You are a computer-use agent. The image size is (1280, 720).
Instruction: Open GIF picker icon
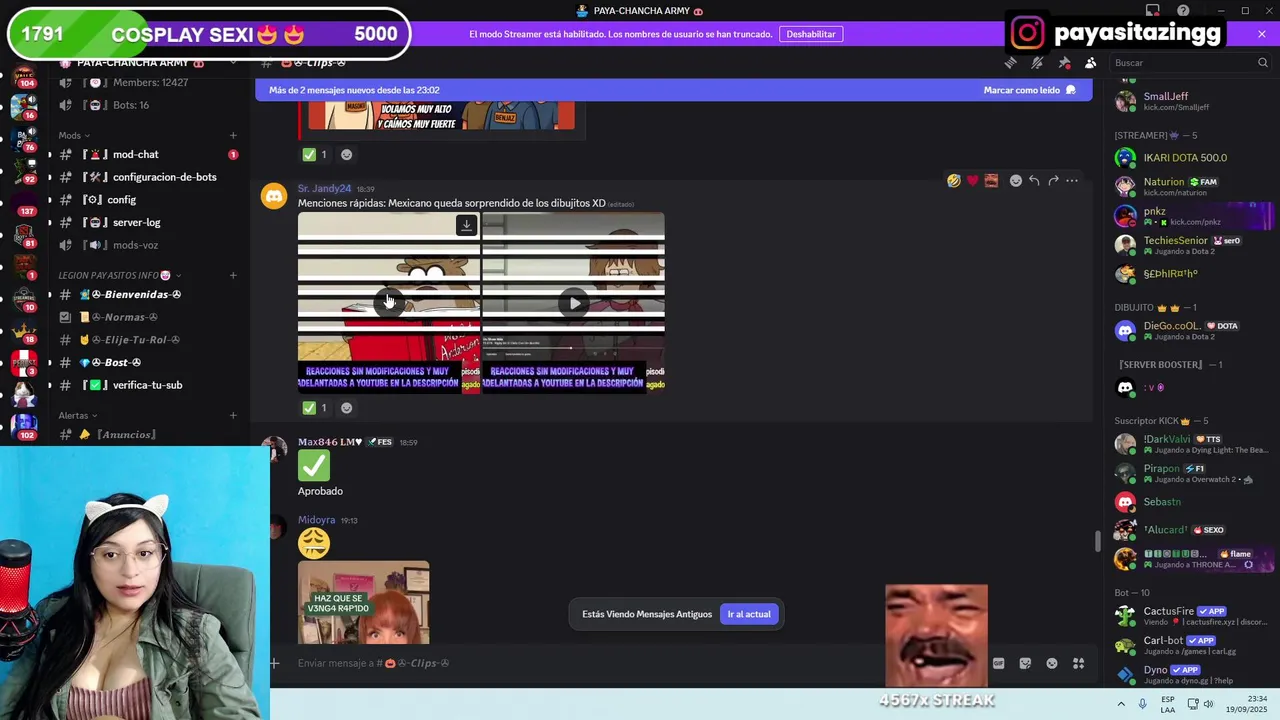point(998,663)
